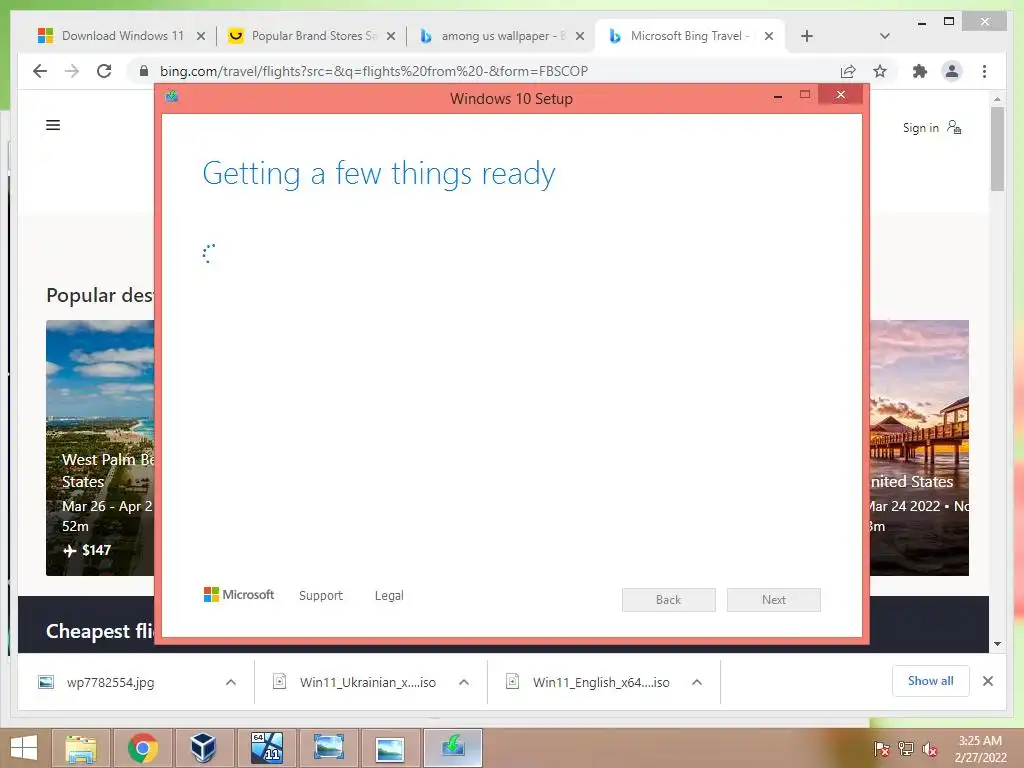Expand options for Win11_Ukrainian iso download

[464, 682]
